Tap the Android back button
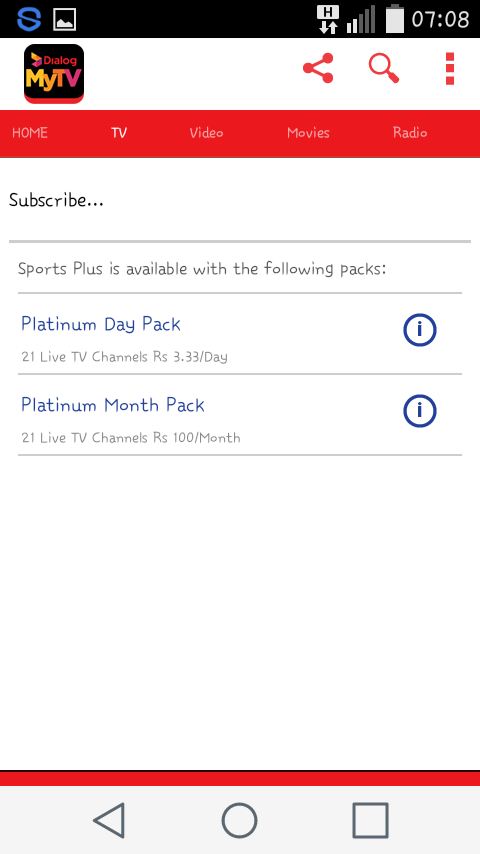 point(110,820)
